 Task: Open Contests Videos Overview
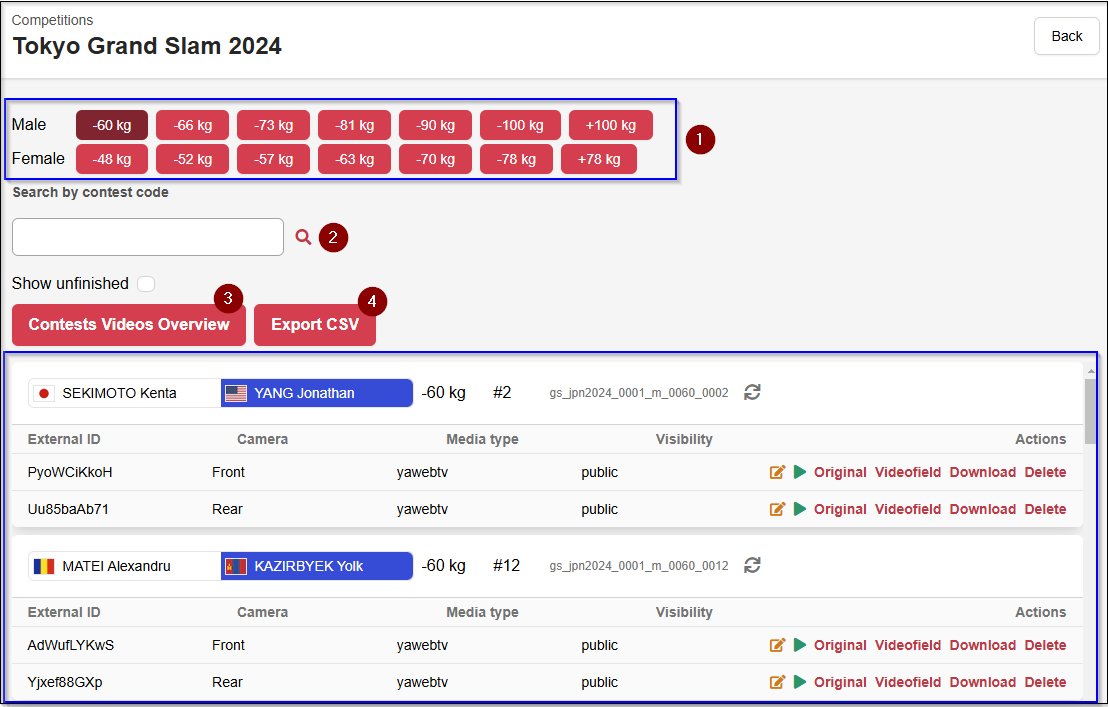(x=129, y=325)
